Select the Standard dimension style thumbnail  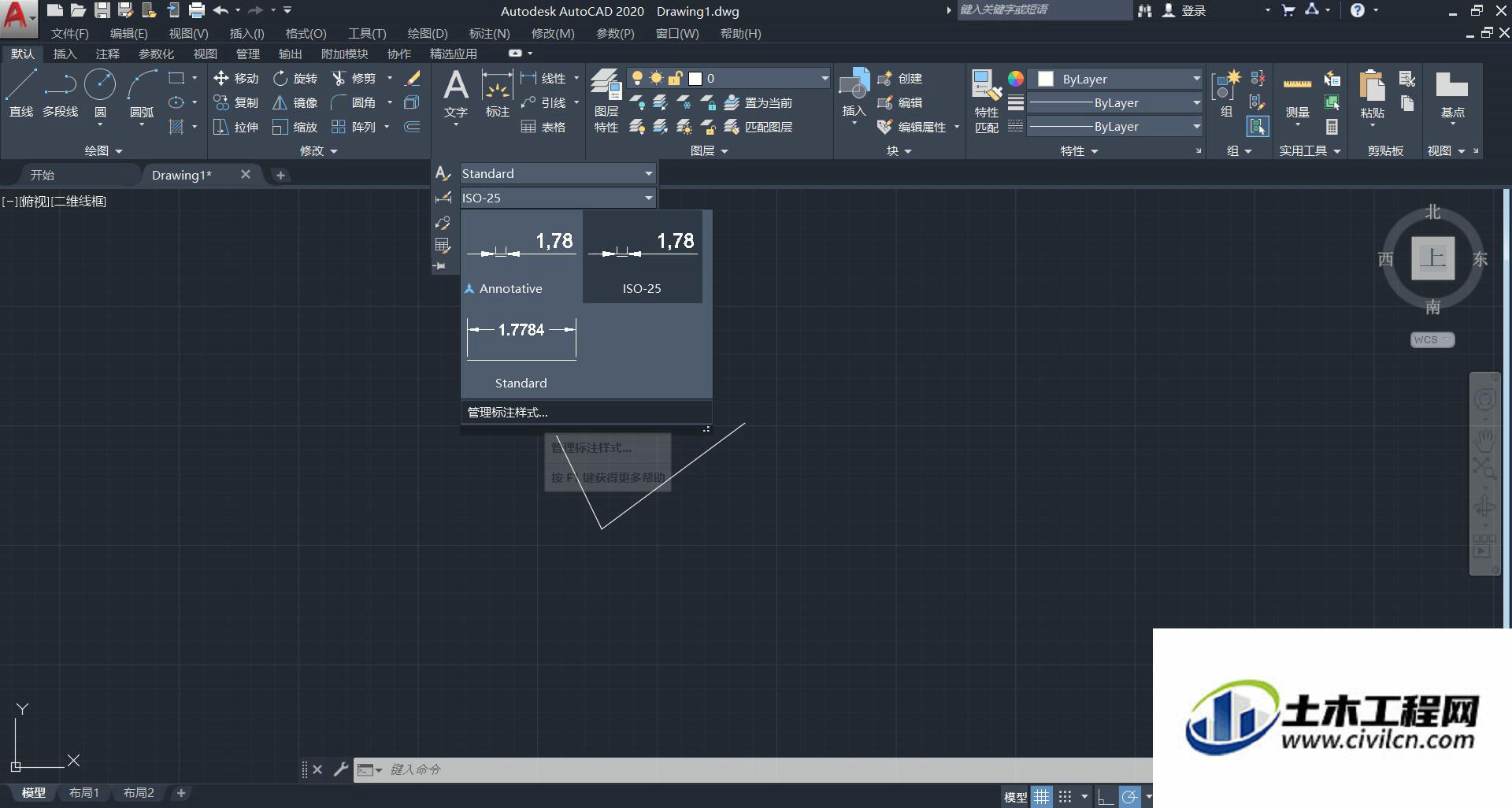(x=521, y=352)
